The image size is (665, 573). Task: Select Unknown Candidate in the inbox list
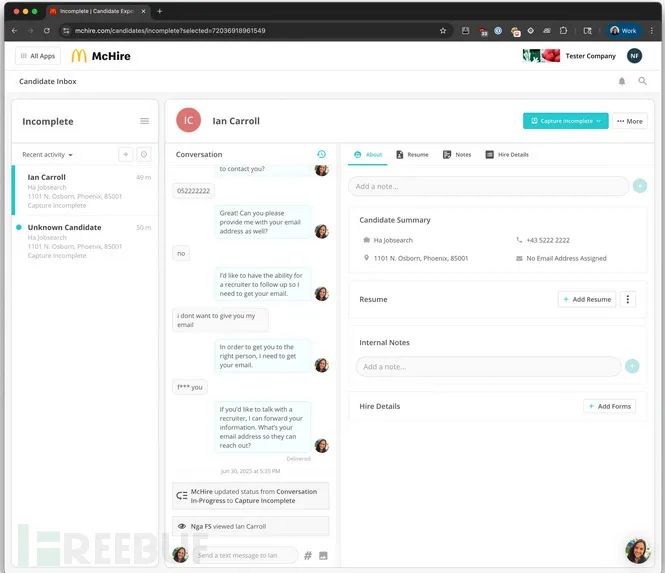85,241
